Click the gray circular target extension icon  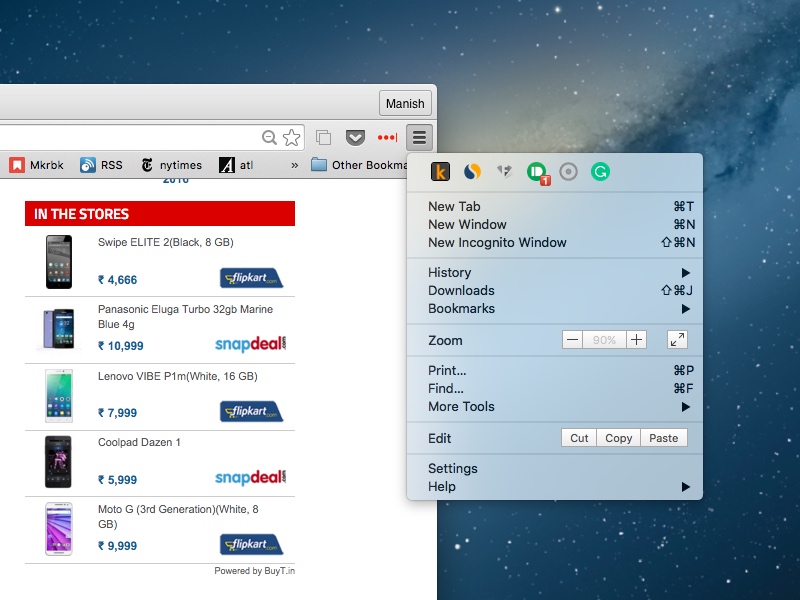[568, 172]
